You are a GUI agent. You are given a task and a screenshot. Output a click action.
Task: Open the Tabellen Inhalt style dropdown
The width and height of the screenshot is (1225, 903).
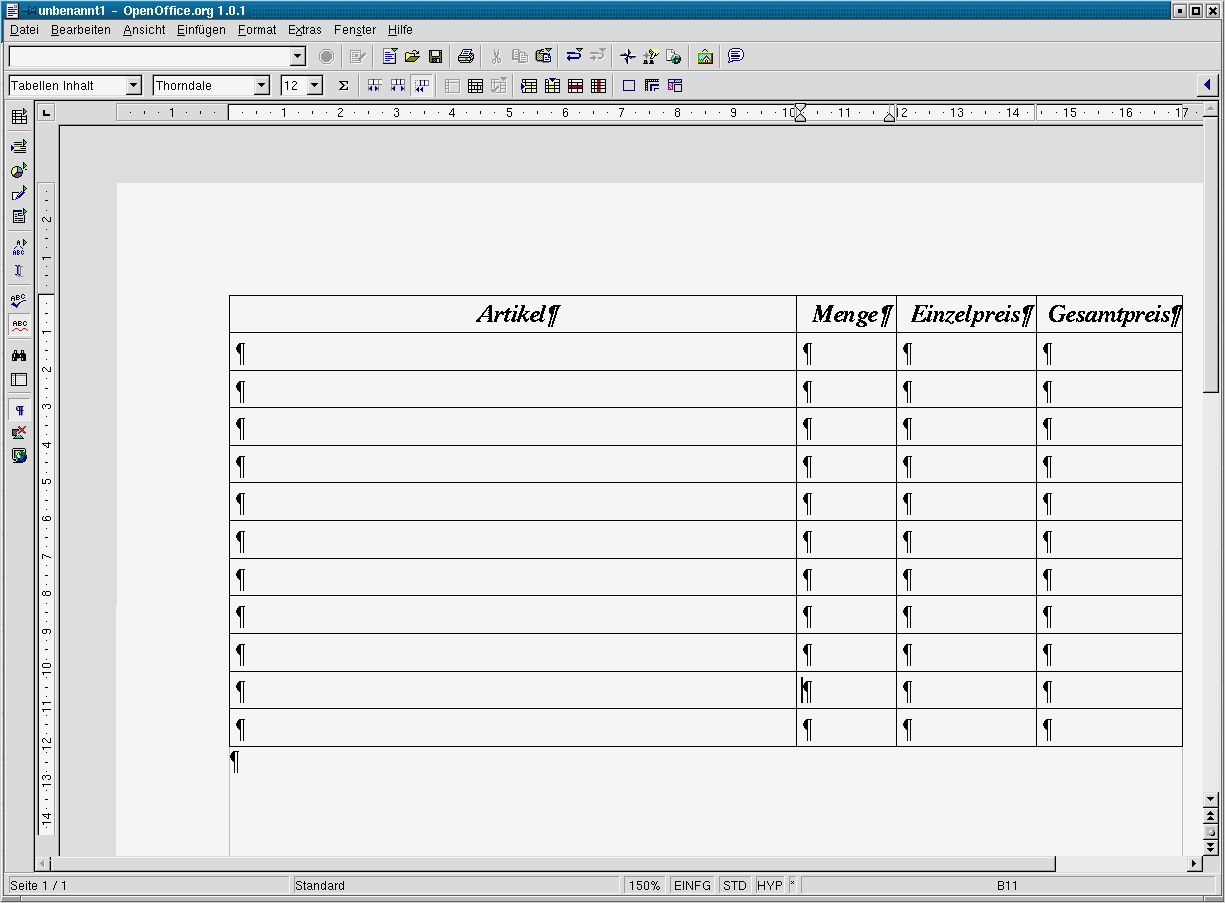(133, 85)
